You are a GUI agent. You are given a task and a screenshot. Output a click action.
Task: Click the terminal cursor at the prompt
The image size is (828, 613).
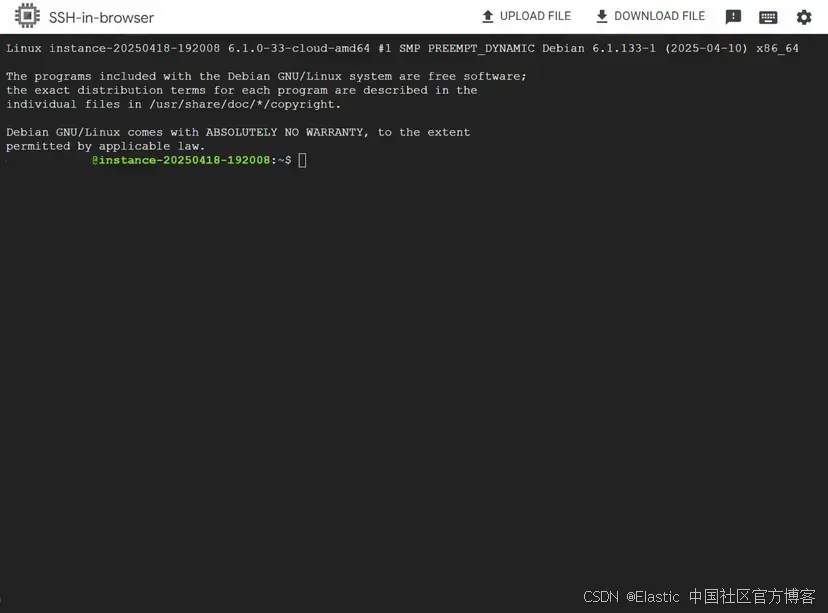click(303, 160)
